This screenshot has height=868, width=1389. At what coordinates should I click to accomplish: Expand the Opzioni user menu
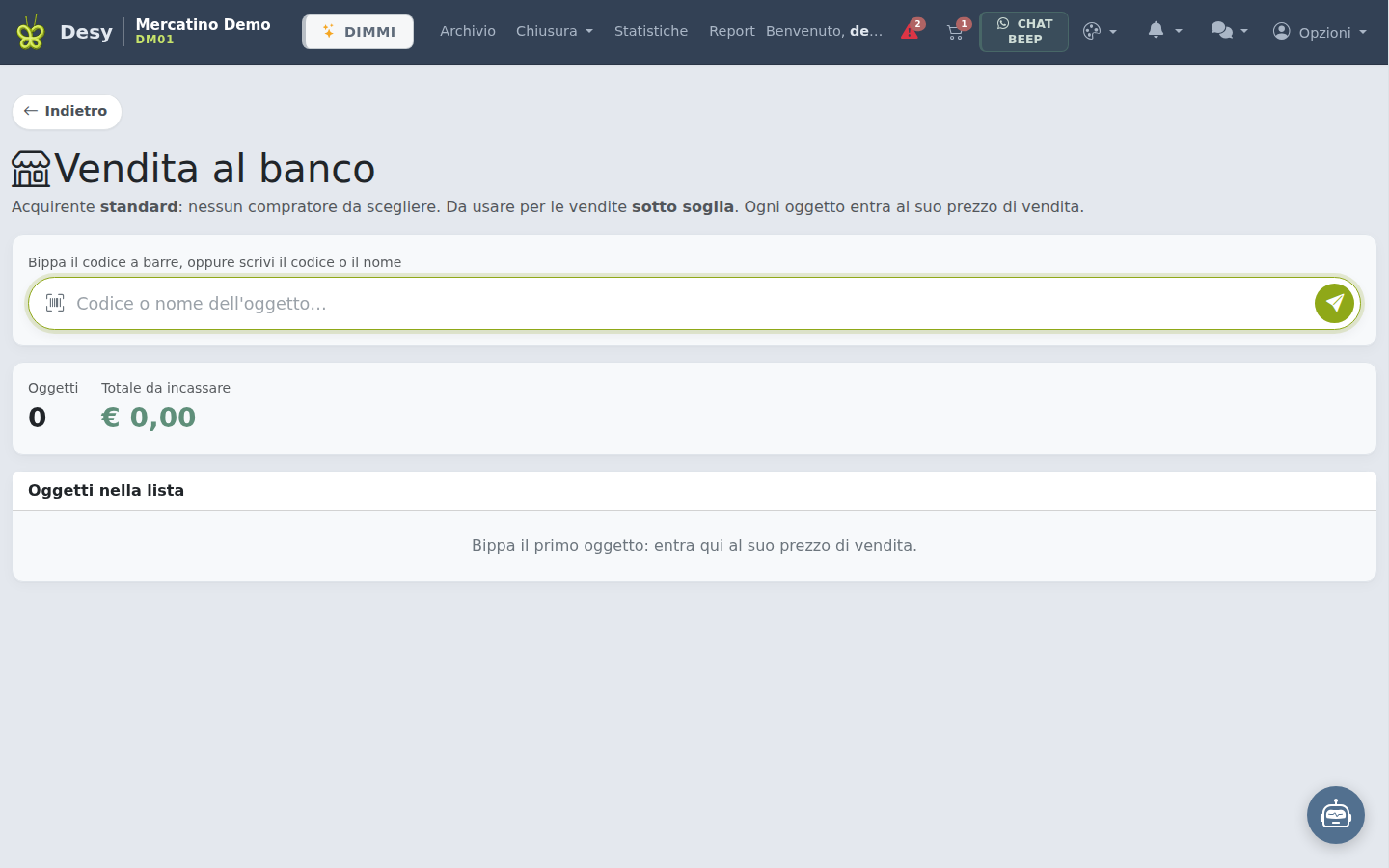pyautogui.click(x=1320, y=32)
